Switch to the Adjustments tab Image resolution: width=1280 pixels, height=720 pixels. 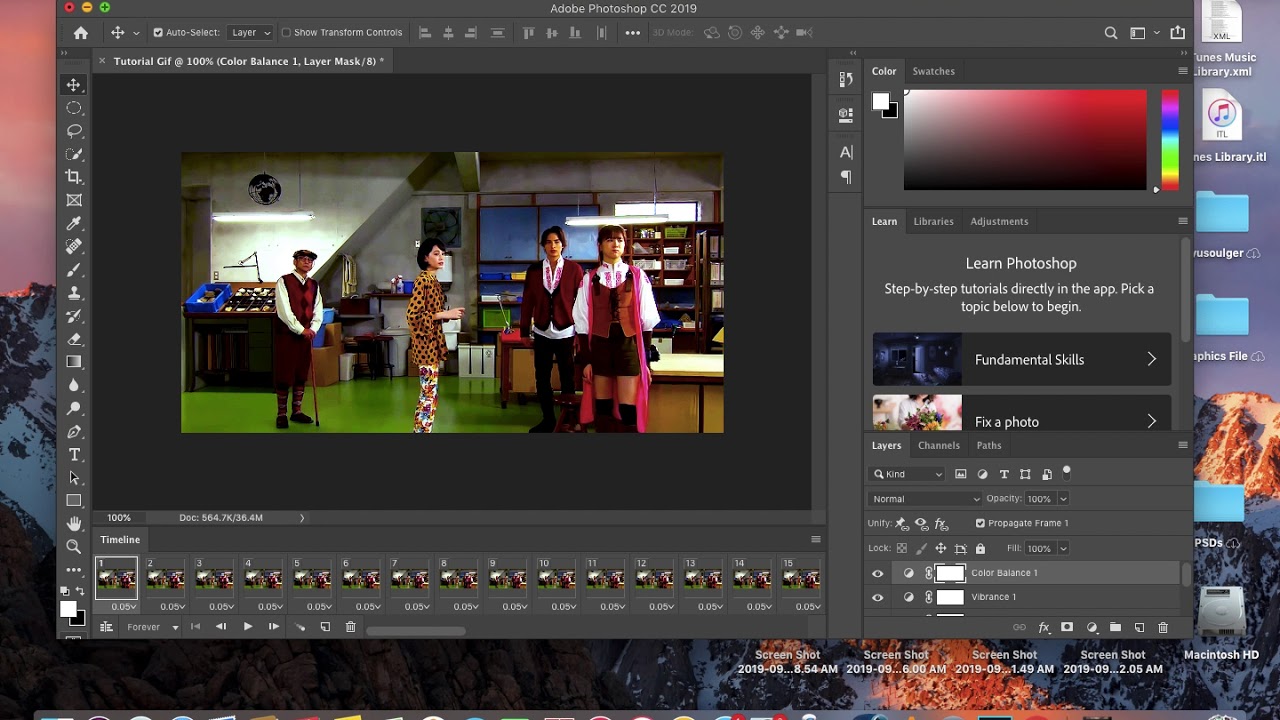(999, 221)
